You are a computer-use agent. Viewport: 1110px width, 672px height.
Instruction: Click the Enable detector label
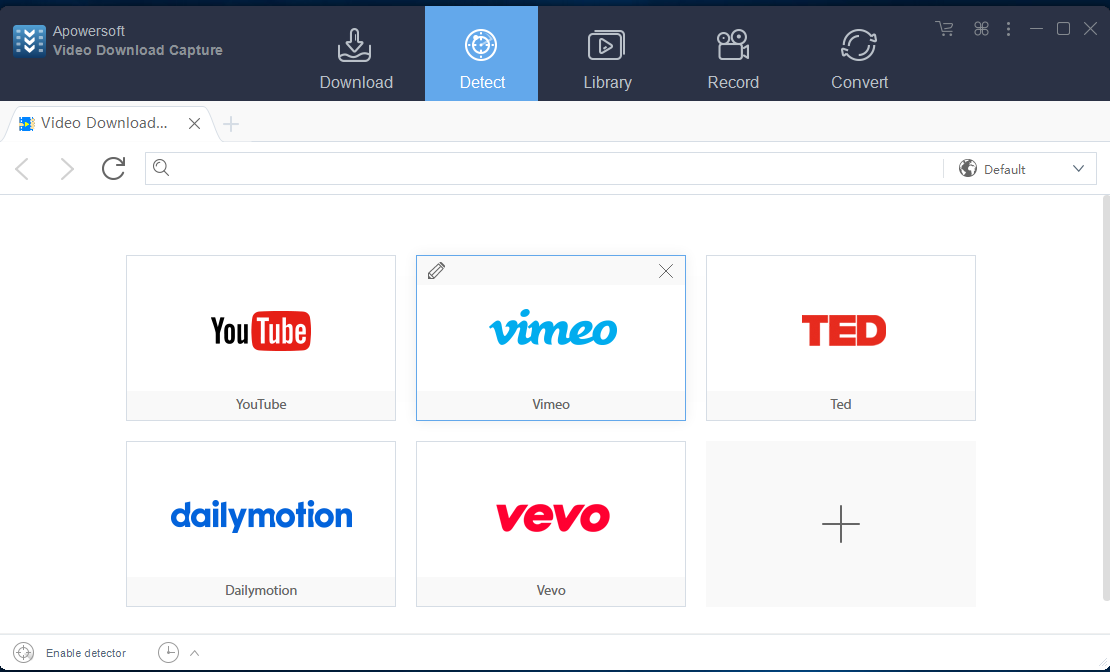[86, 653]
